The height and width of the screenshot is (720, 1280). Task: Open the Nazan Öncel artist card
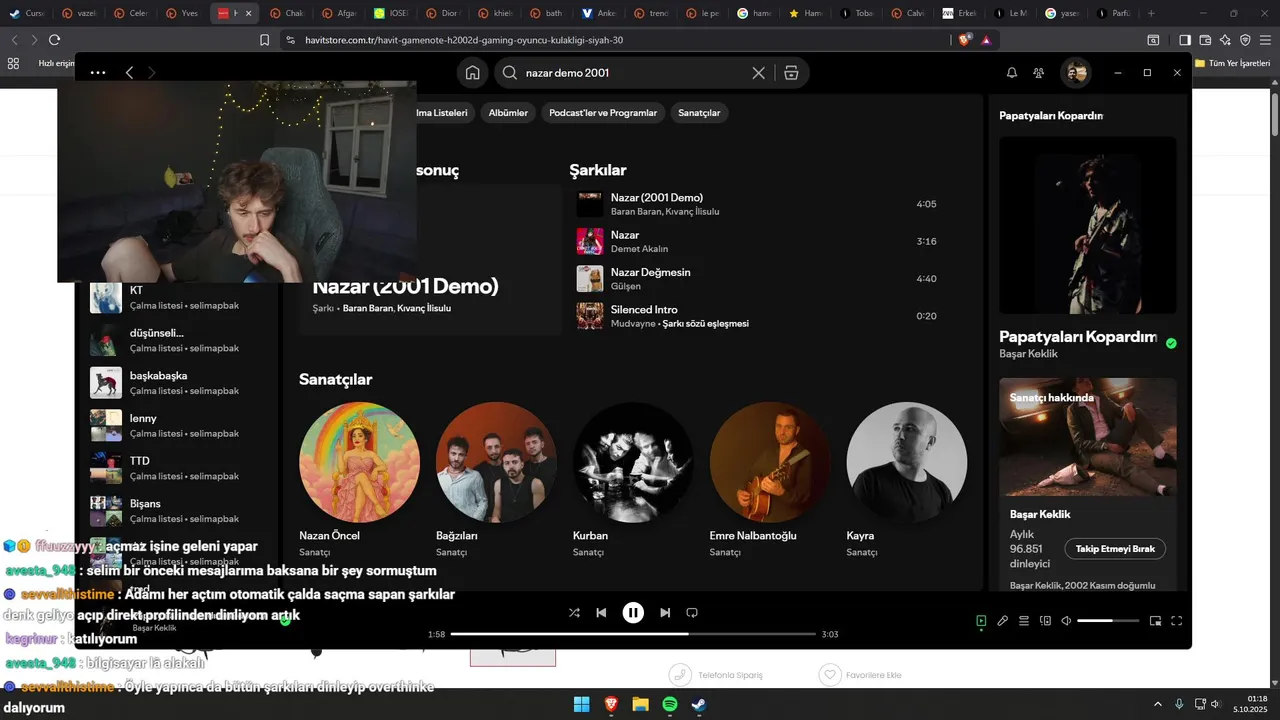(x=359, y=481)
